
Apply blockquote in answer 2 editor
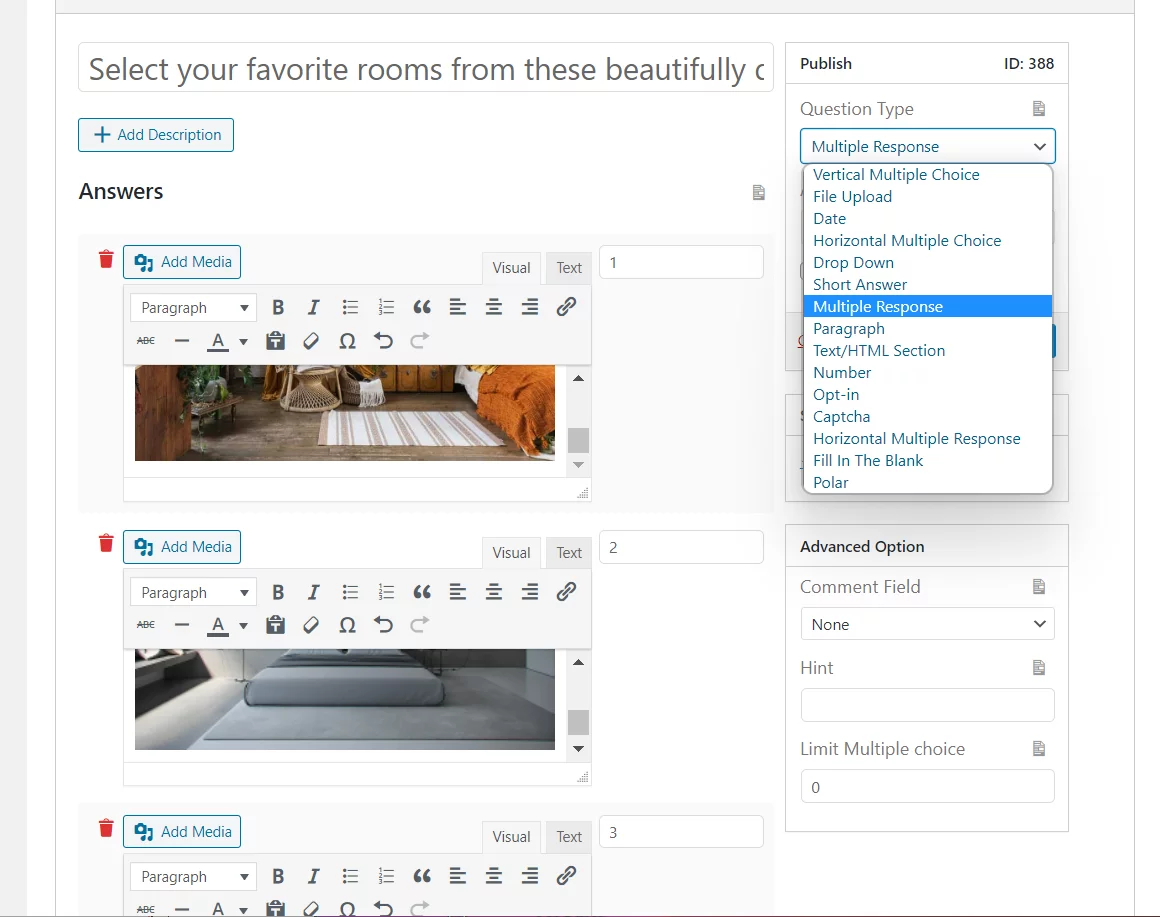coord(422,592)
